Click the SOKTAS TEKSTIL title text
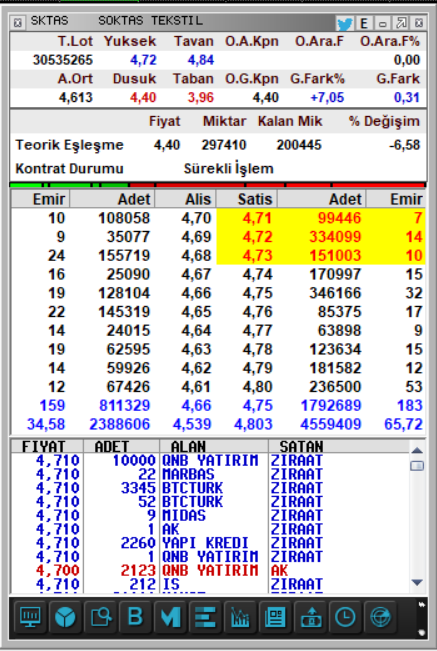The width and height of the screenshot is (437, 651). (150, 21)
